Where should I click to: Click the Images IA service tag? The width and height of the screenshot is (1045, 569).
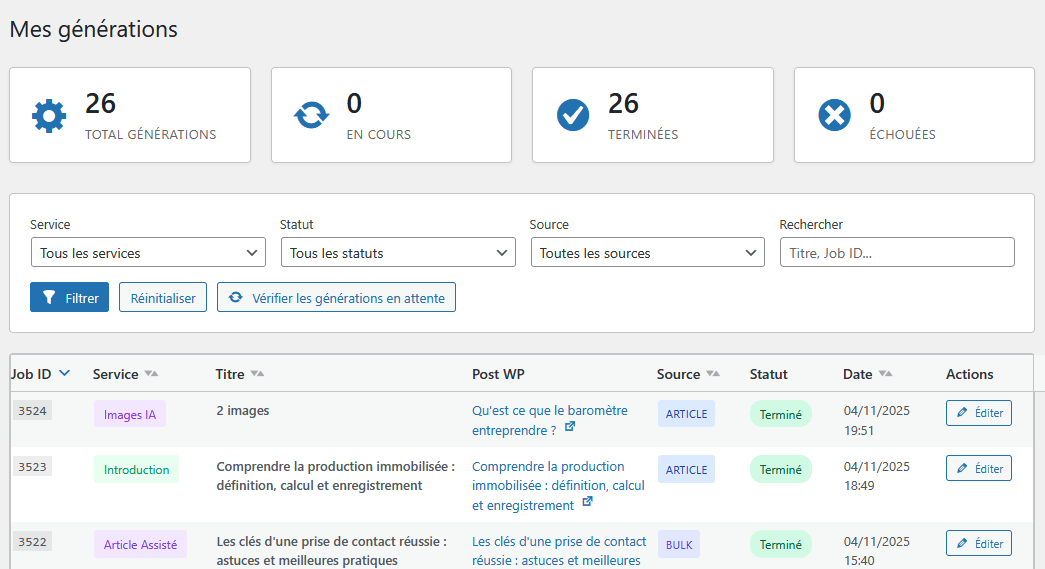(x=130, y=414)
